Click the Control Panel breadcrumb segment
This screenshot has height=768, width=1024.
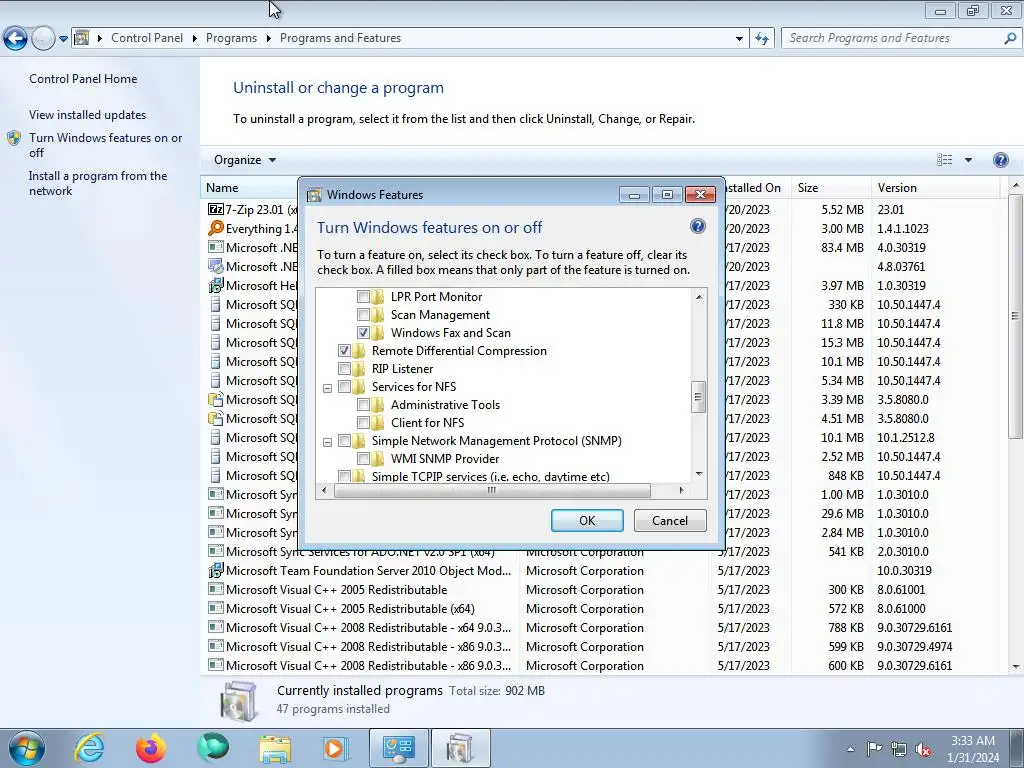pyautogui.click(x=147, y=38)
